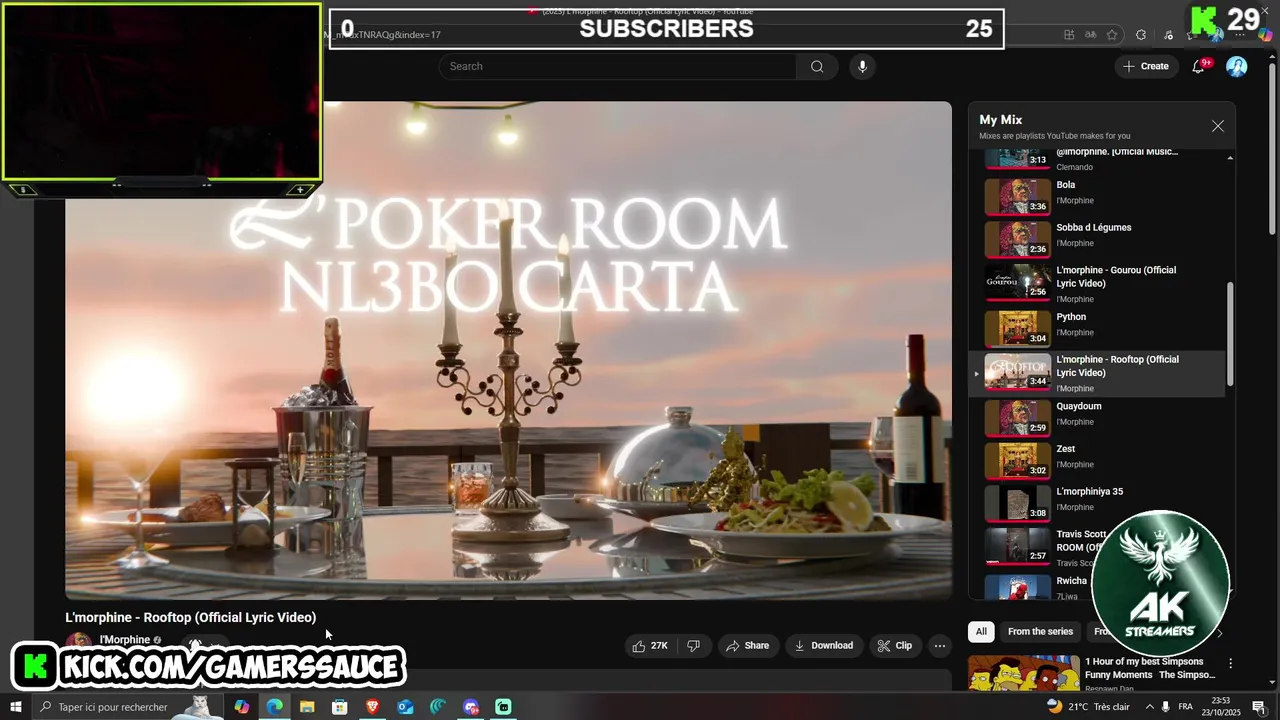Click playlist scrollbar up arrow

point(1229,157)
